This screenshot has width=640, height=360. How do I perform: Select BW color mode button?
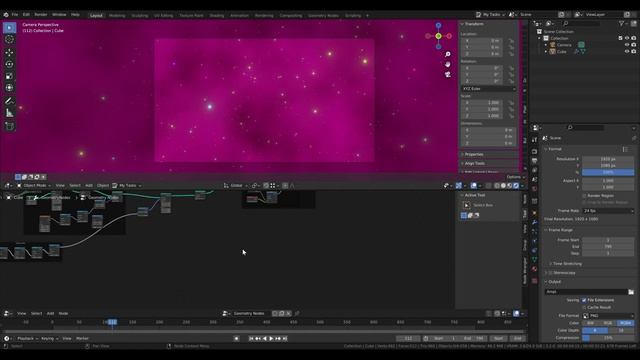(x=591, y=323)
